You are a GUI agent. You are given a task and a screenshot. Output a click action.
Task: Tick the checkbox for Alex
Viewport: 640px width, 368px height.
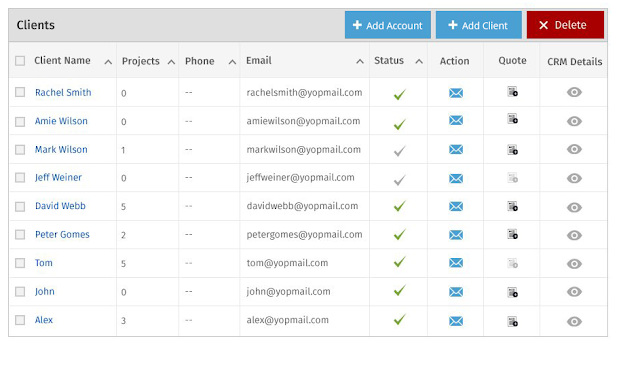(x=20, y=320)
